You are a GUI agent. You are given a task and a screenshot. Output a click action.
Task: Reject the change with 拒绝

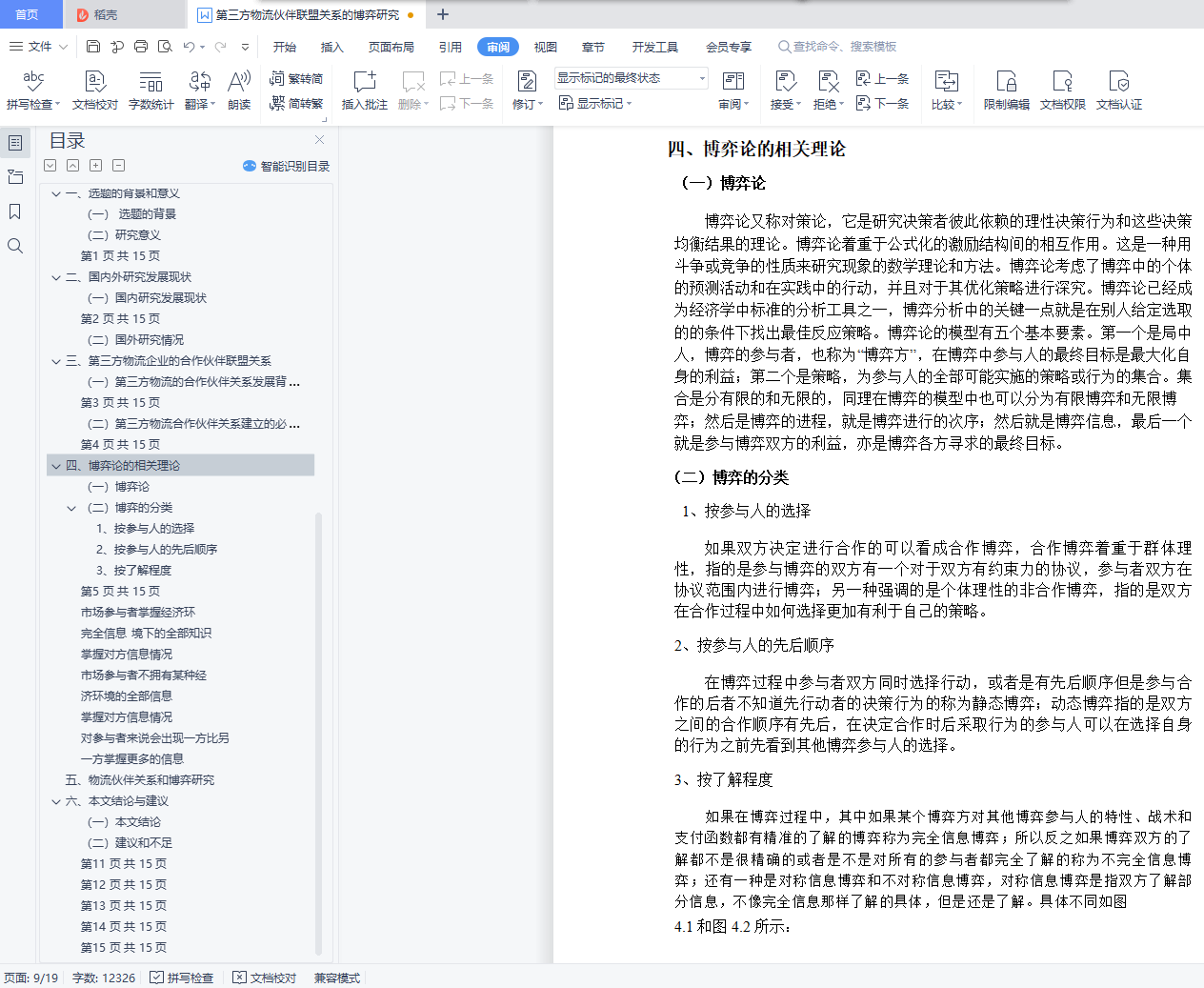pos(828,91)
